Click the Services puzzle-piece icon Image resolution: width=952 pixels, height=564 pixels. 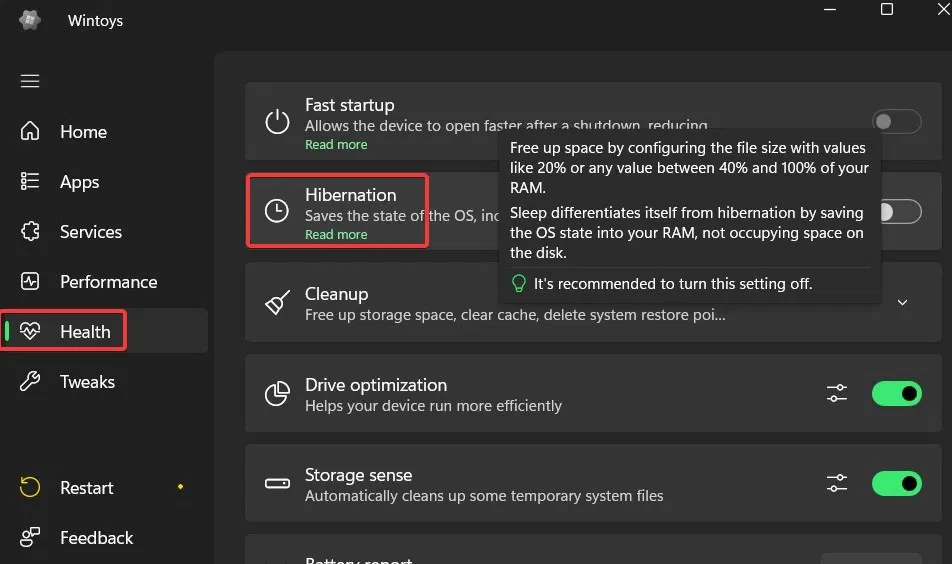click(x=30, y=231)
